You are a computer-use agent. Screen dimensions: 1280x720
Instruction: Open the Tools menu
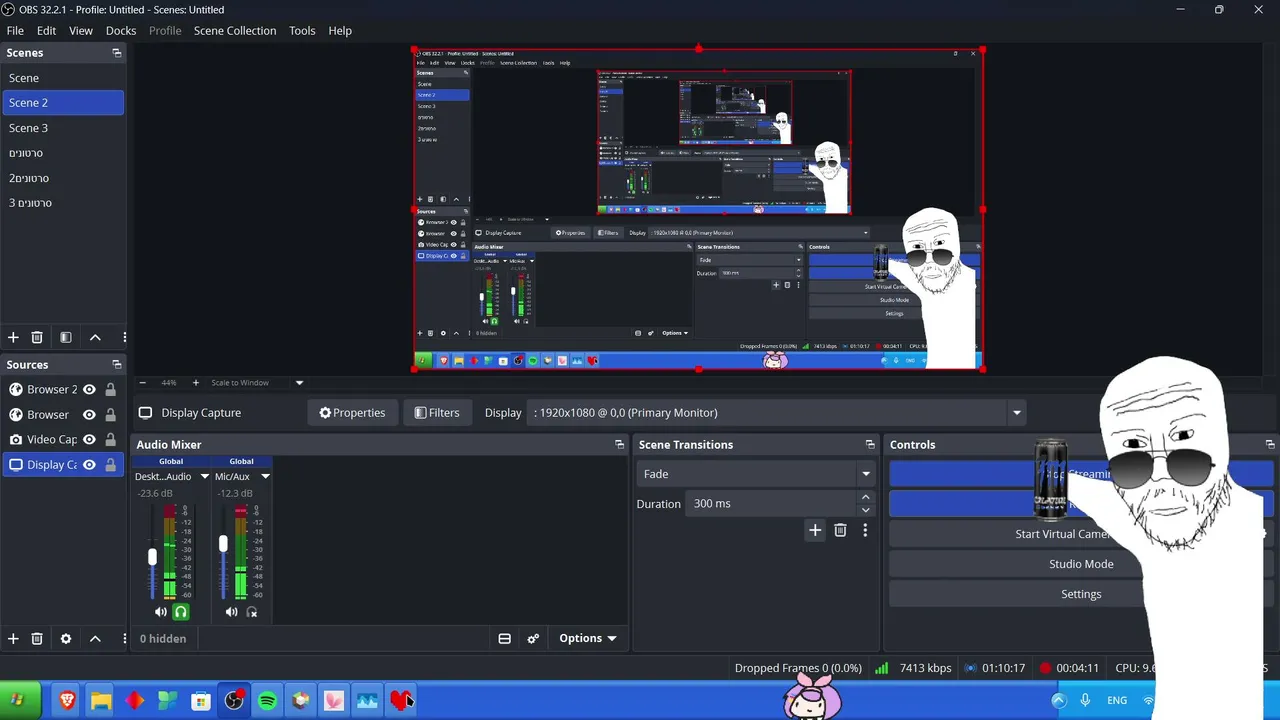click(302, 31)
